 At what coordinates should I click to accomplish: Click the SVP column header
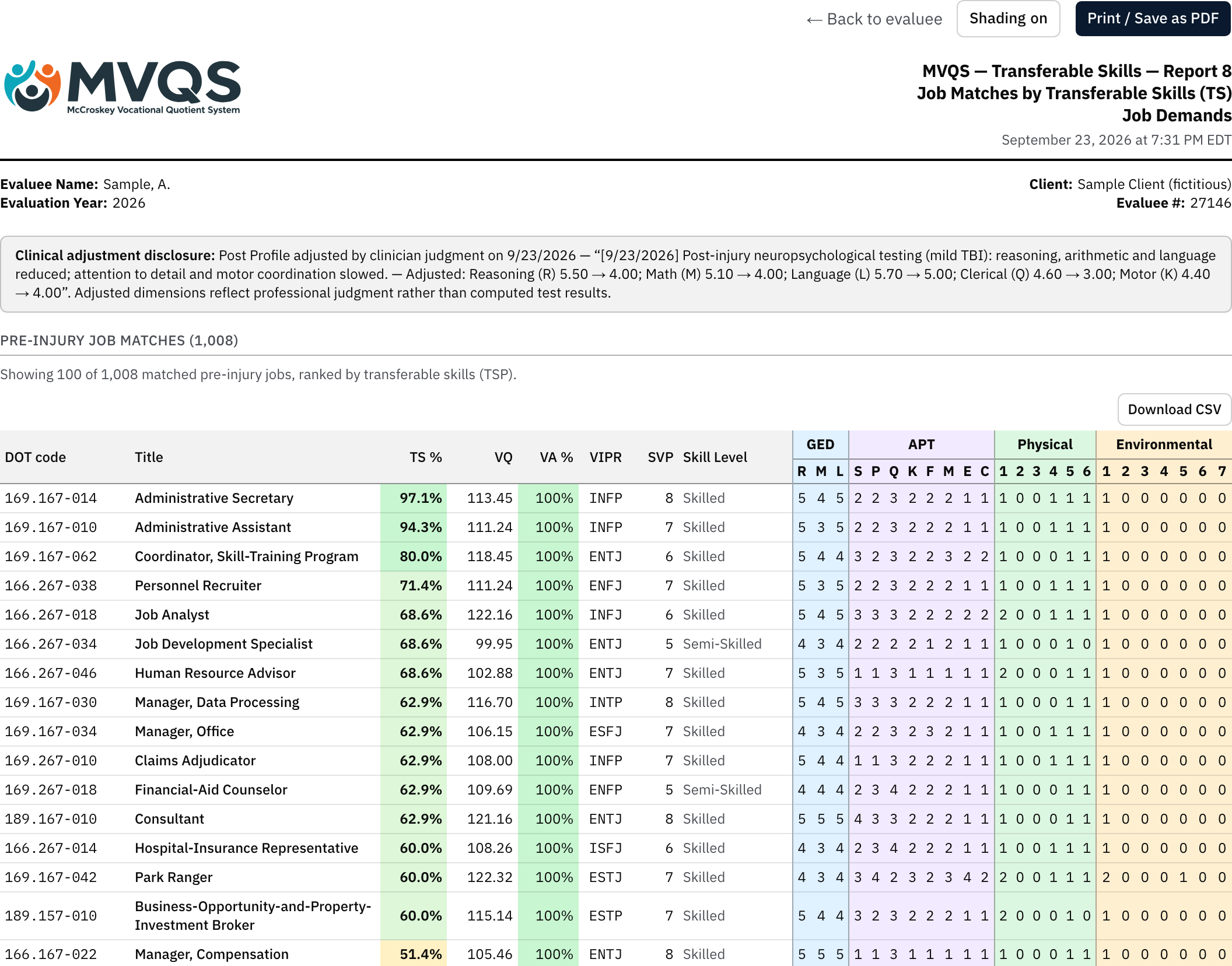coord(660,457)
